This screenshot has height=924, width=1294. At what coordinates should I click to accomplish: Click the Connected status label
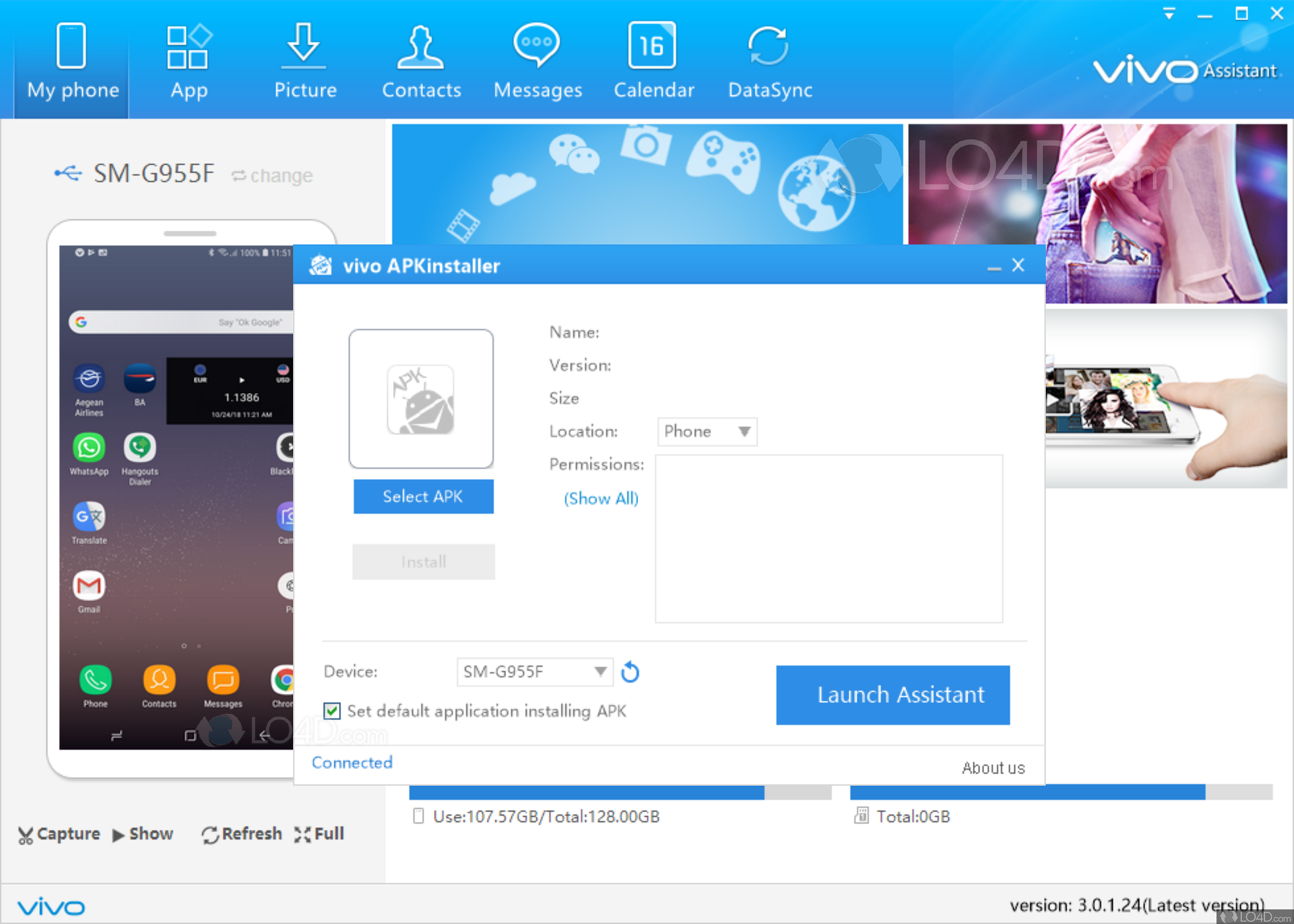(x=352, y=762)
